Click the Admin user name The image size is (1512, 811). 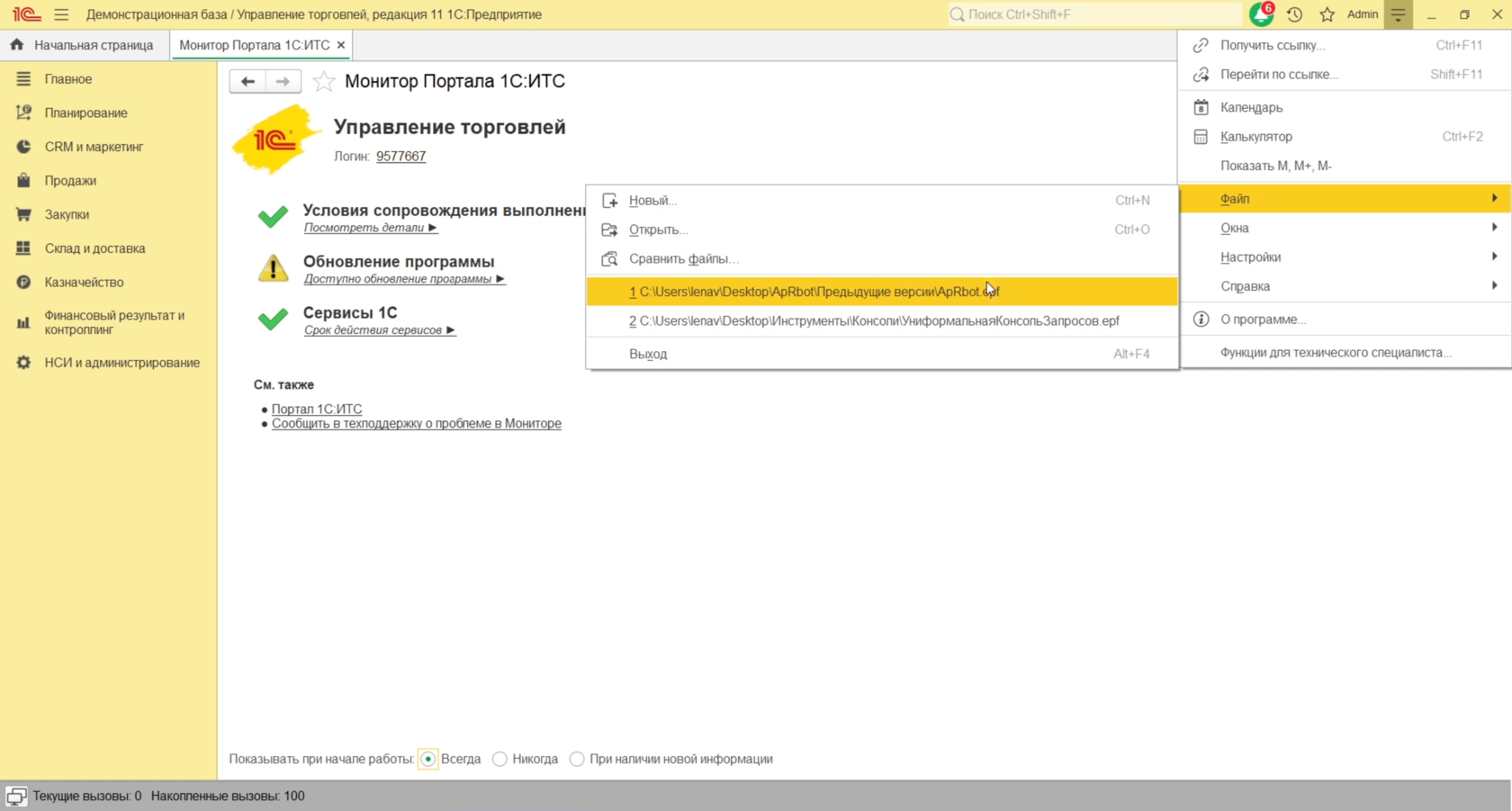coord(1363,14)
